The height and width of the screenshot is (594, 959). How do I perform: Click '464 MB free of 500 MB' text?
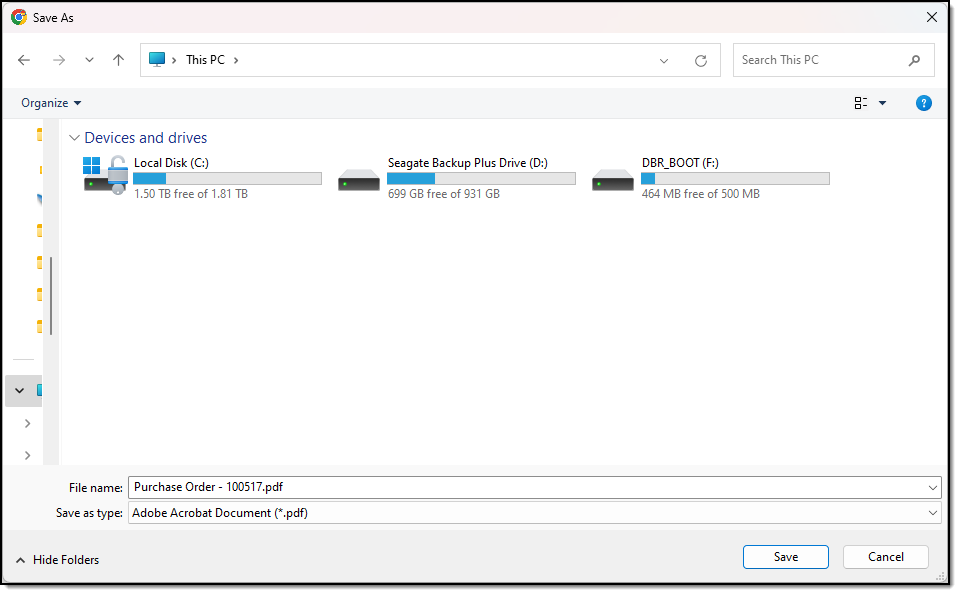[x=701, y=194]
